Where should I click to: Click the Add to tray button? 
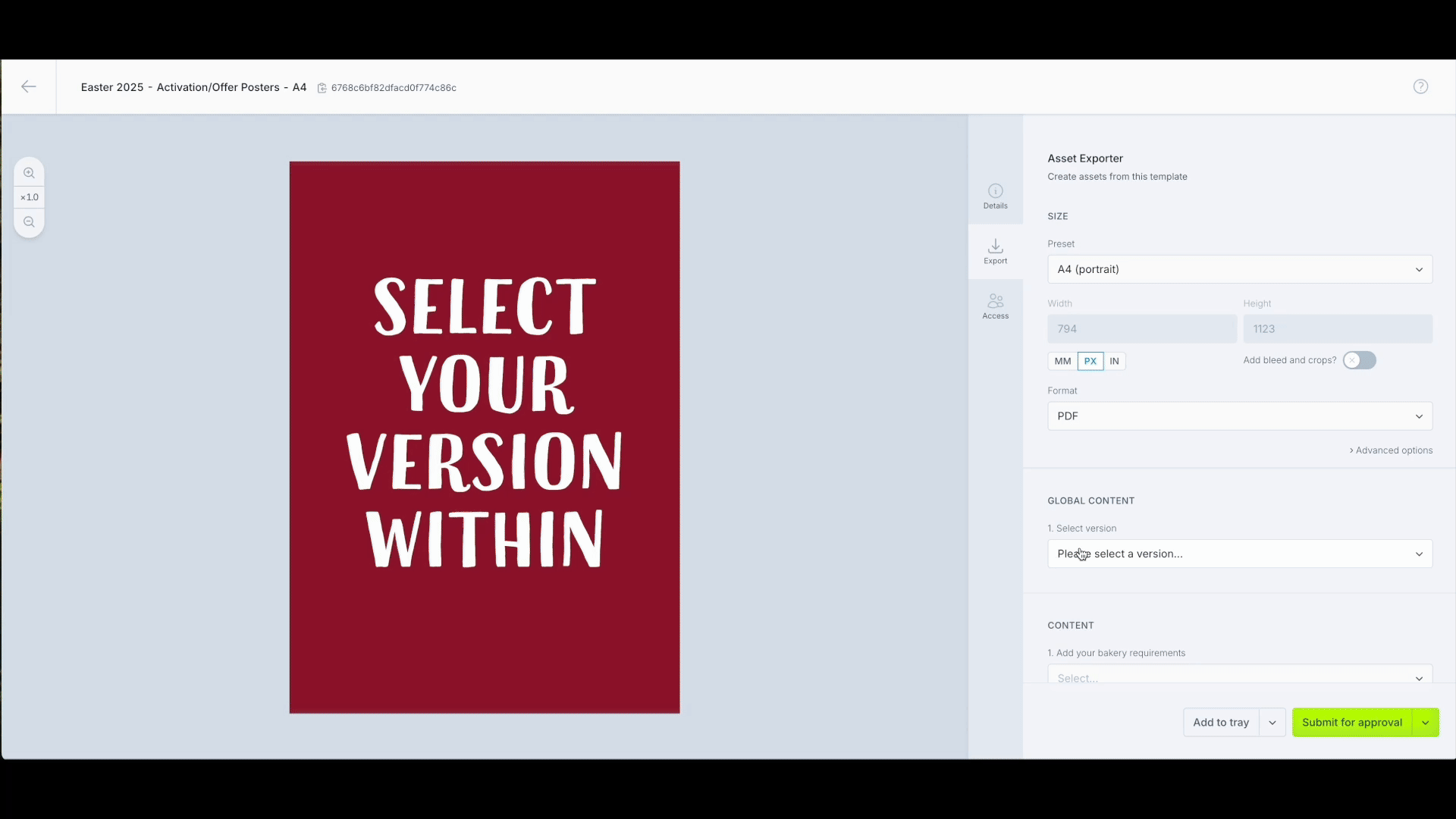pyautogui.click(x=1220, y=722)
